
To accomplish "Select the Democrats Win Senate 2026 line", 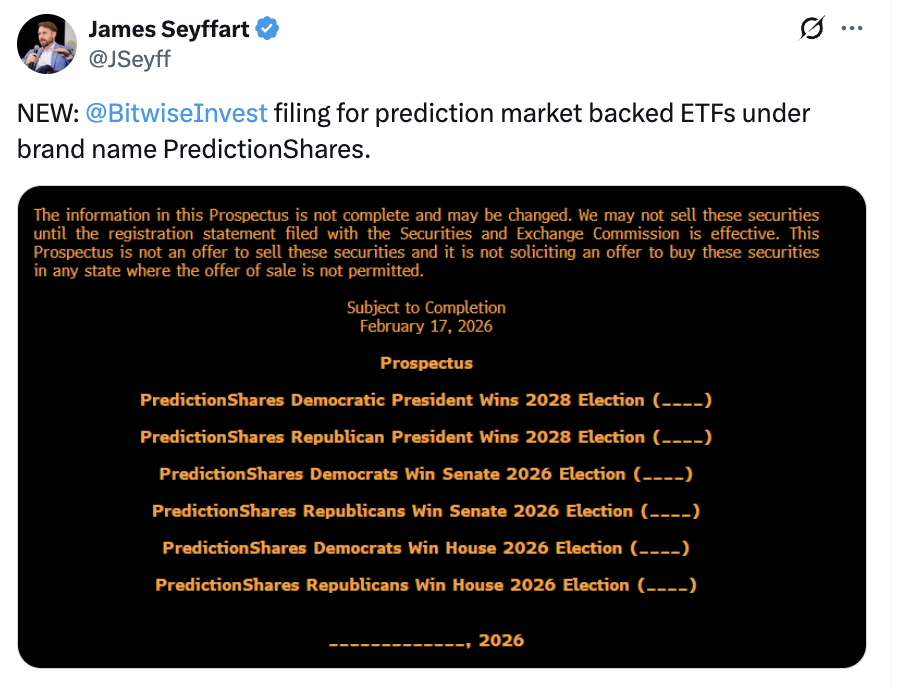I will point(426,474).
